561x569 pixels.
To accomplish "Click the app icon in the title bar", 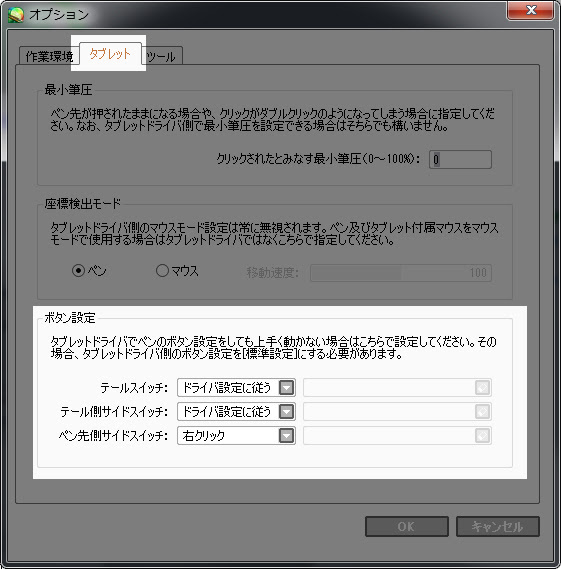I will (x=16, y=15).
